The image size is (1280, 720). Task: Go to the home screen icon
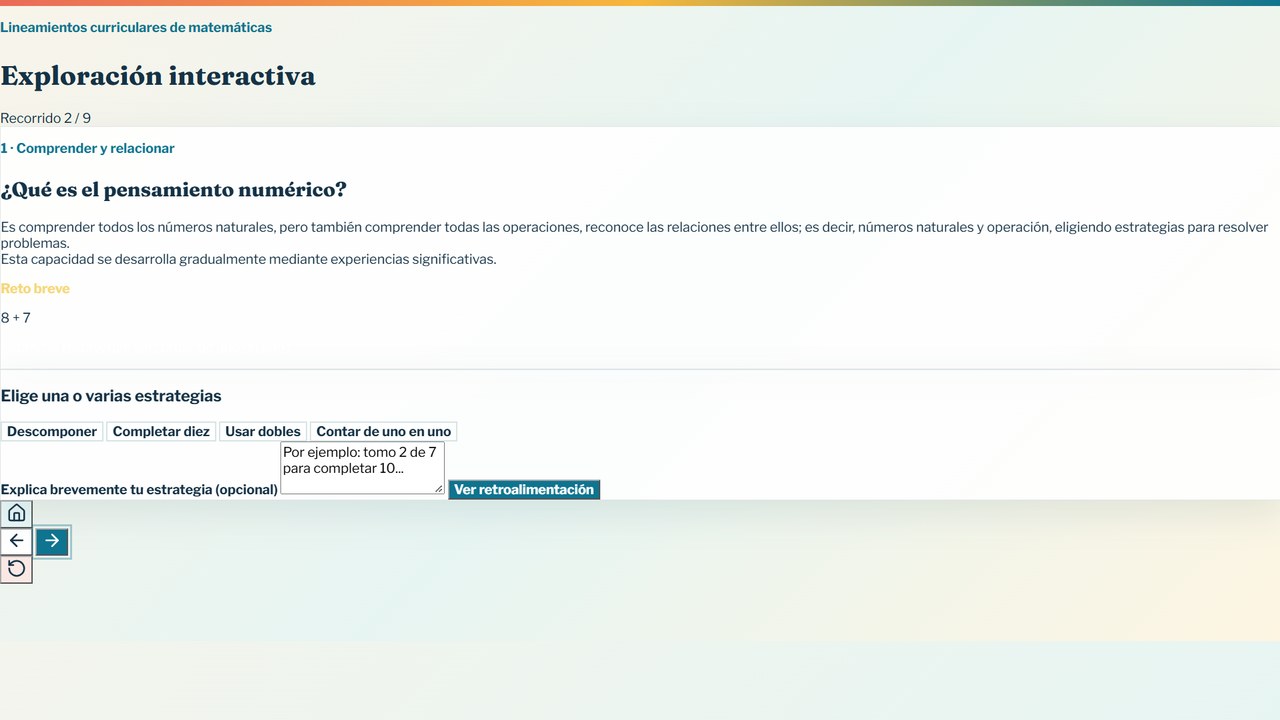tap(16, 514)
